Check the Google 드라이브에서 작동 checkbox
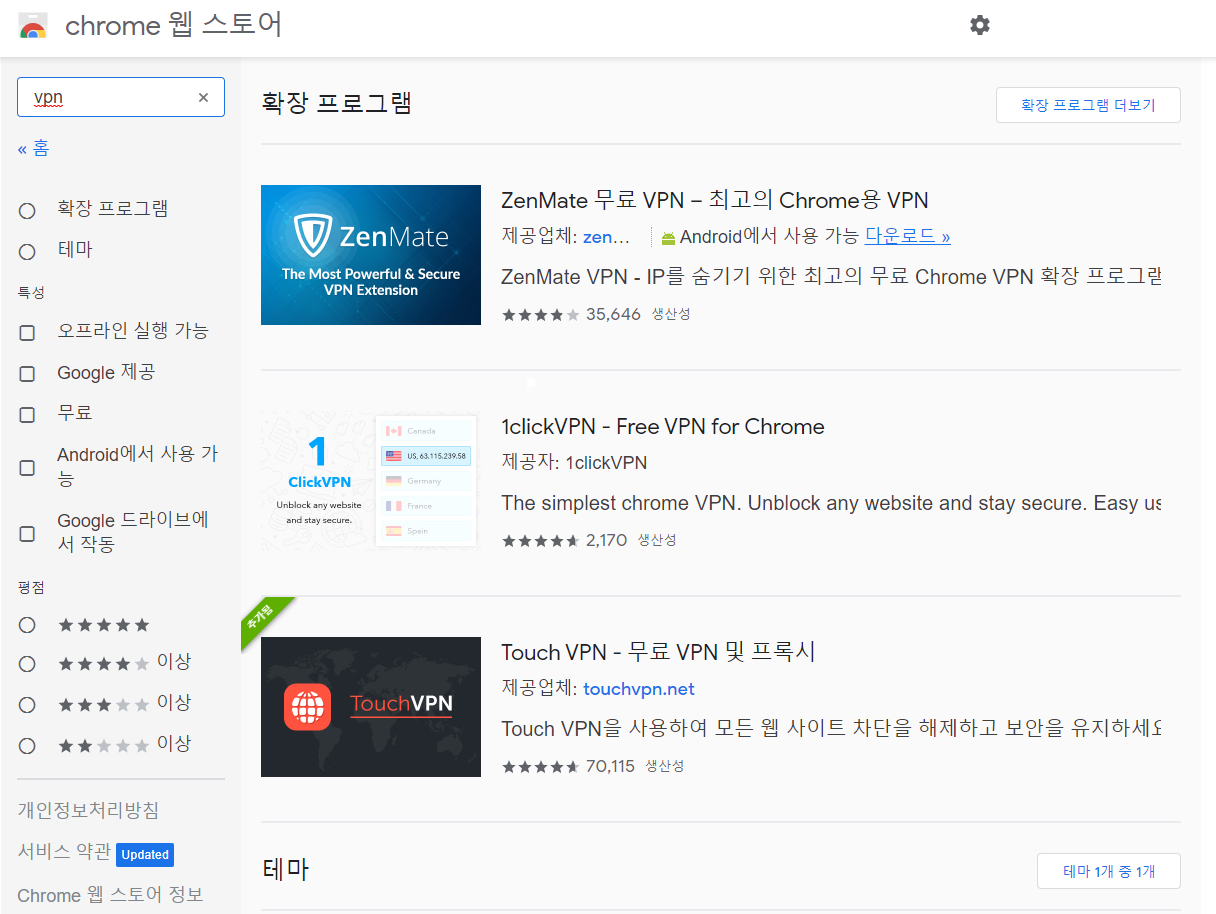The image size is (1216, 914). click(x=27, y=533)
